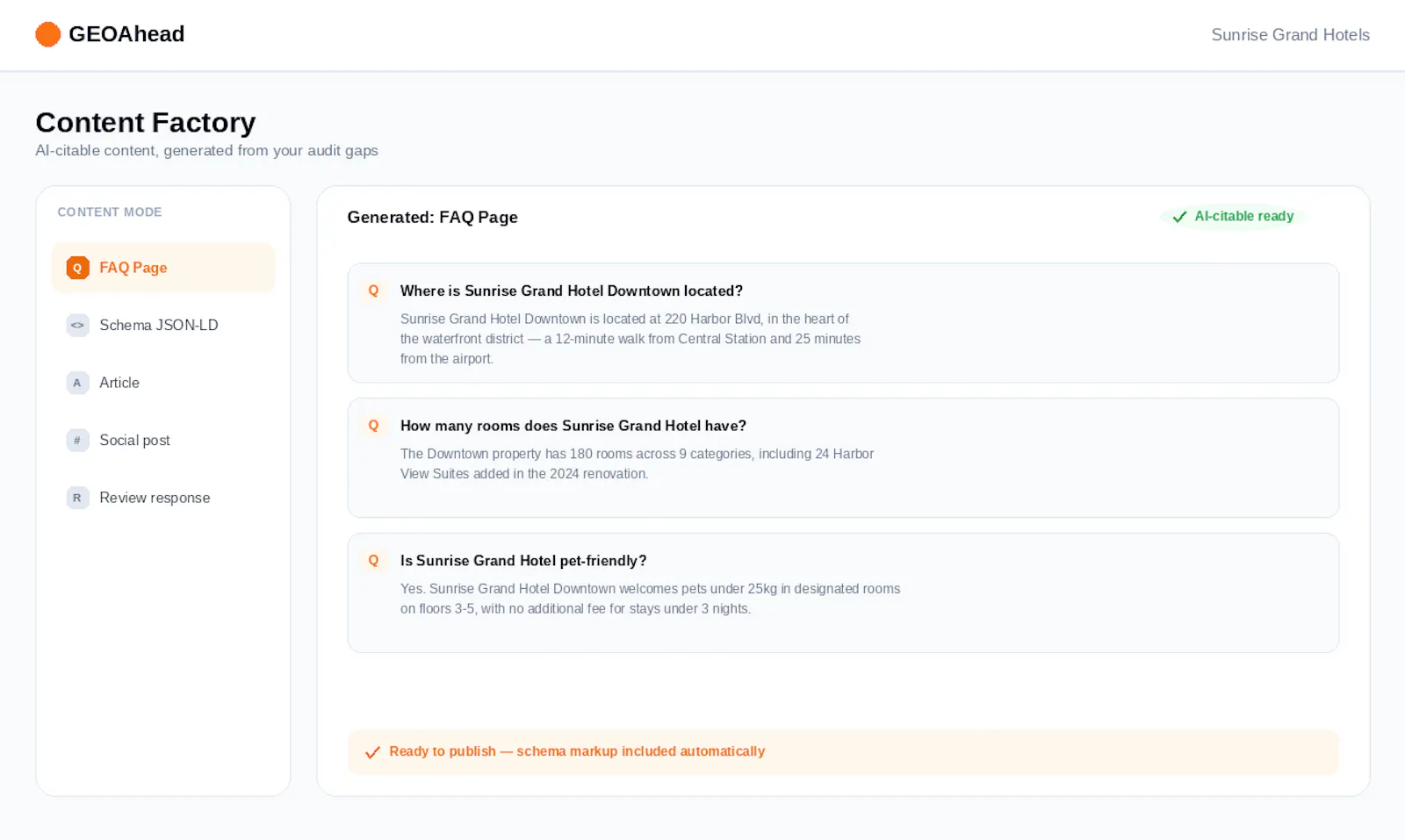Click the orange checkmark in Ready to publish banner
This screenshot has height=840, width=1405.
click(372, 752)
